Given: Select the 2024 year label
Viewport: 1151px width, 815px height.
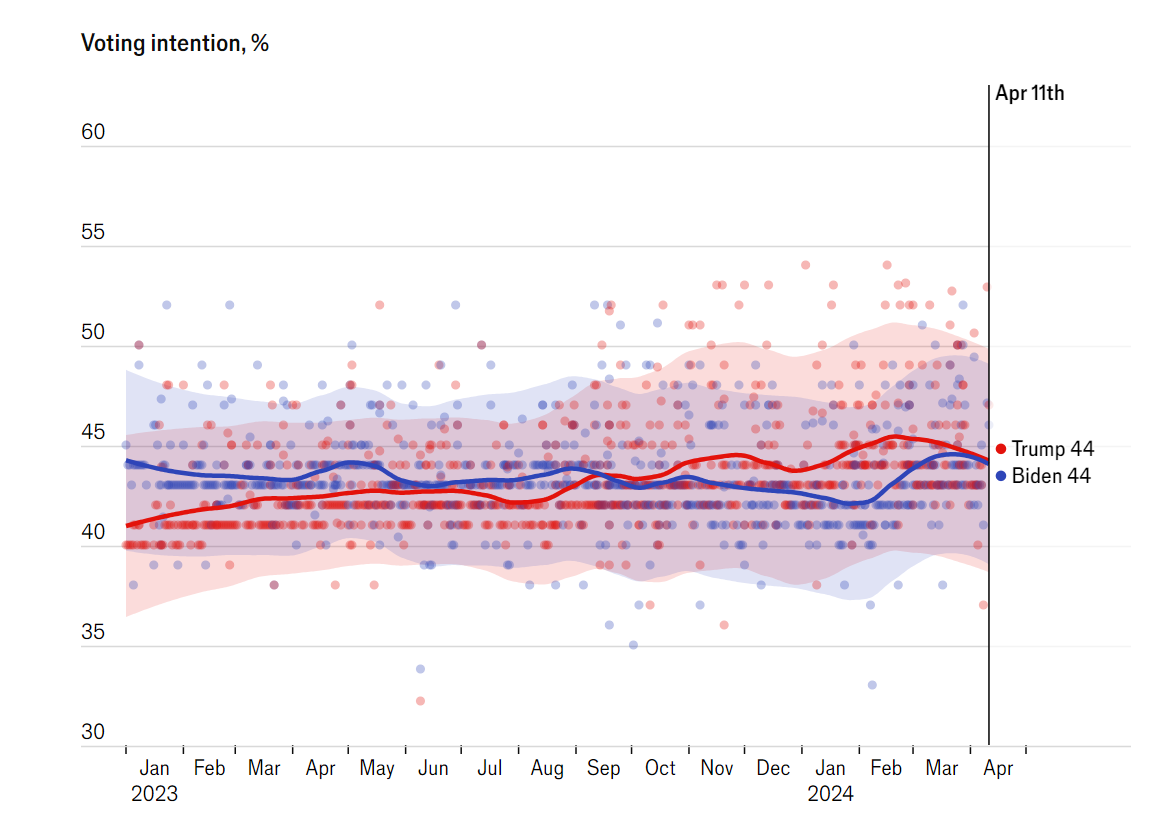Looking at the screenshot, I should pos(830,794).
